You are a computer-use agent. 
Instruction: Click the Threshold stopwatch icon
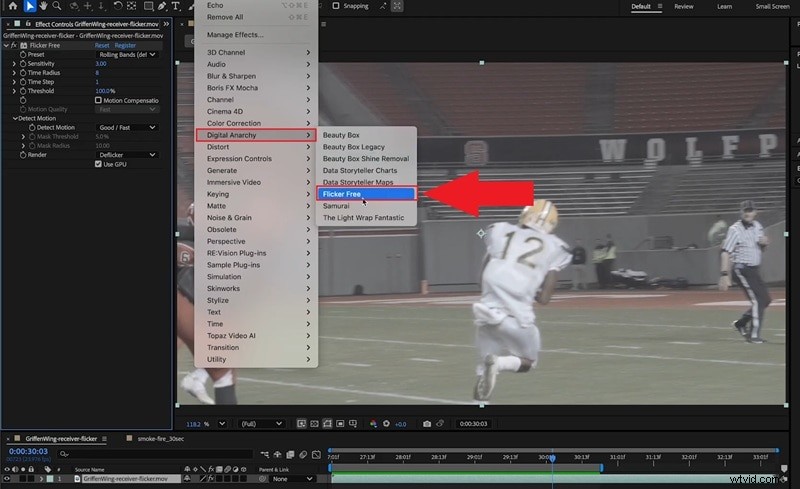pos(23,91)
